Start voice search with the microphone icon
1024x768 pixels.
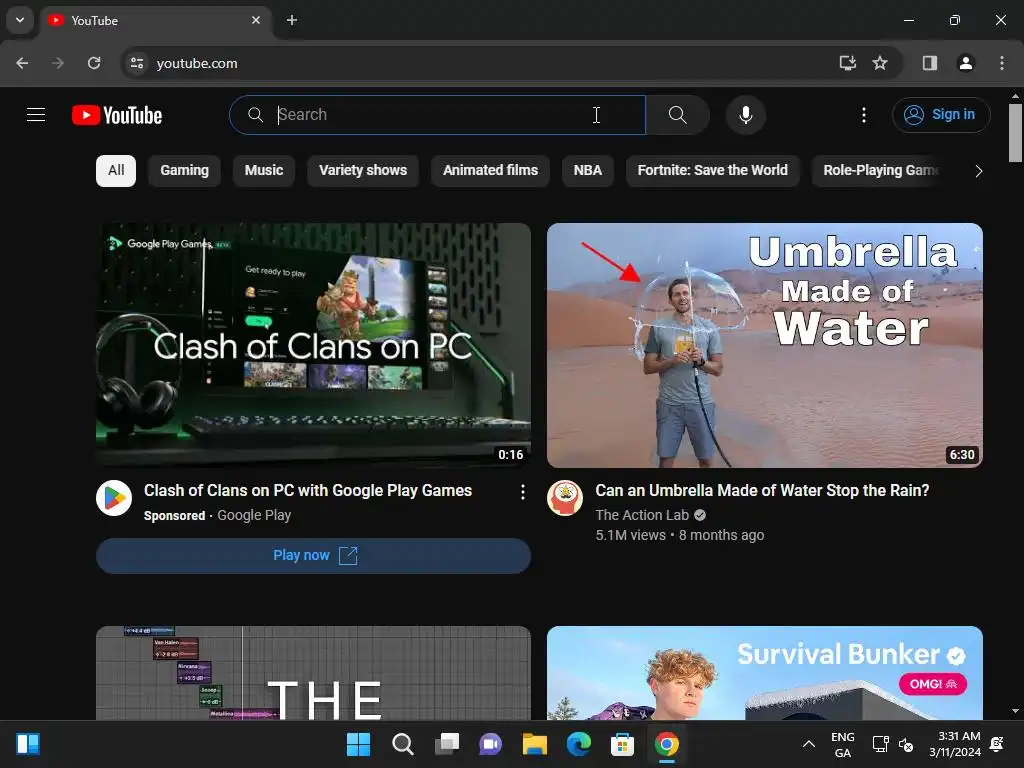tap(745, 115)
